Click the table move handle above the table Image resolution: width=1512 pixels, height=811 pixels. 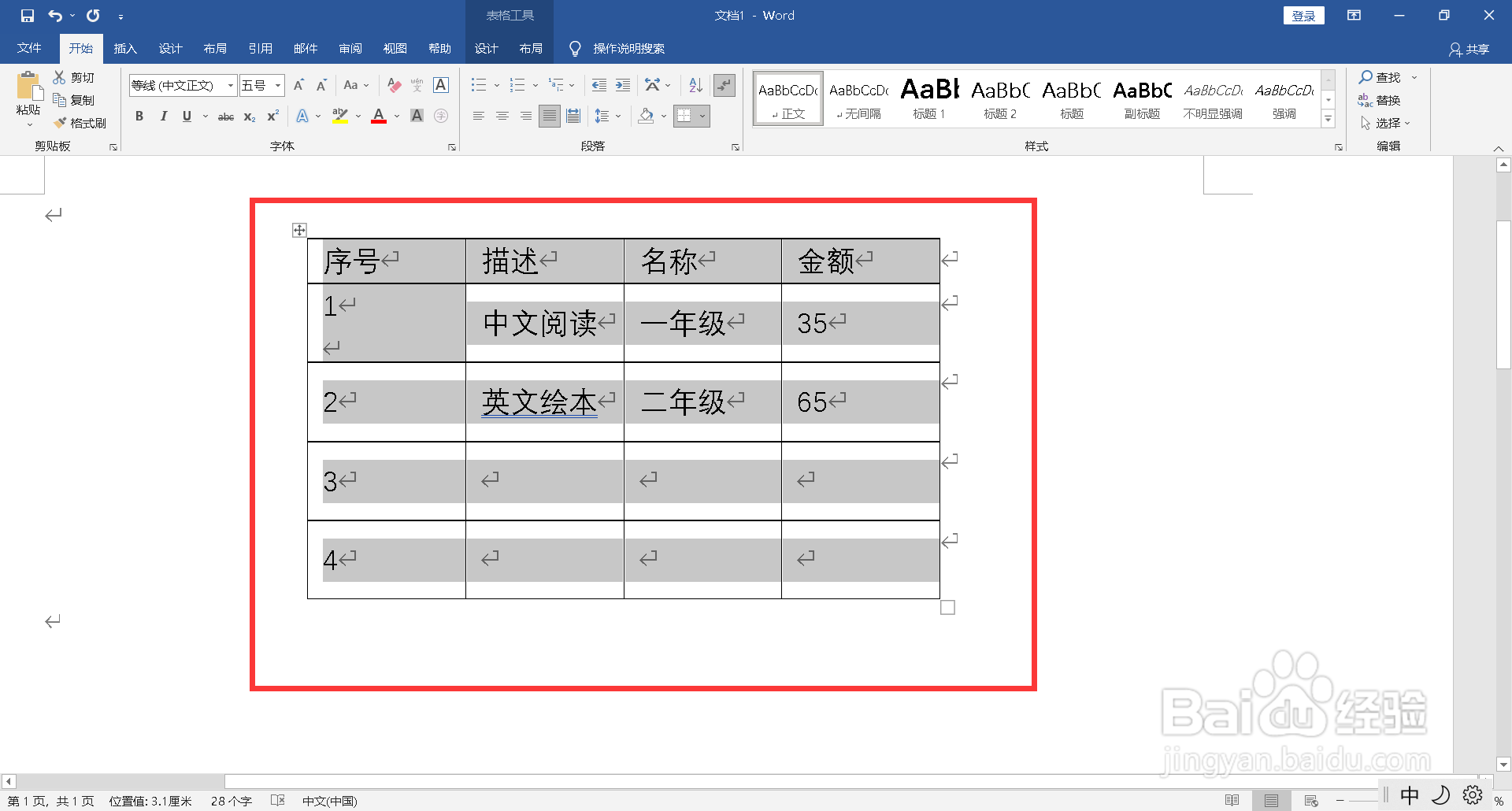298,230
